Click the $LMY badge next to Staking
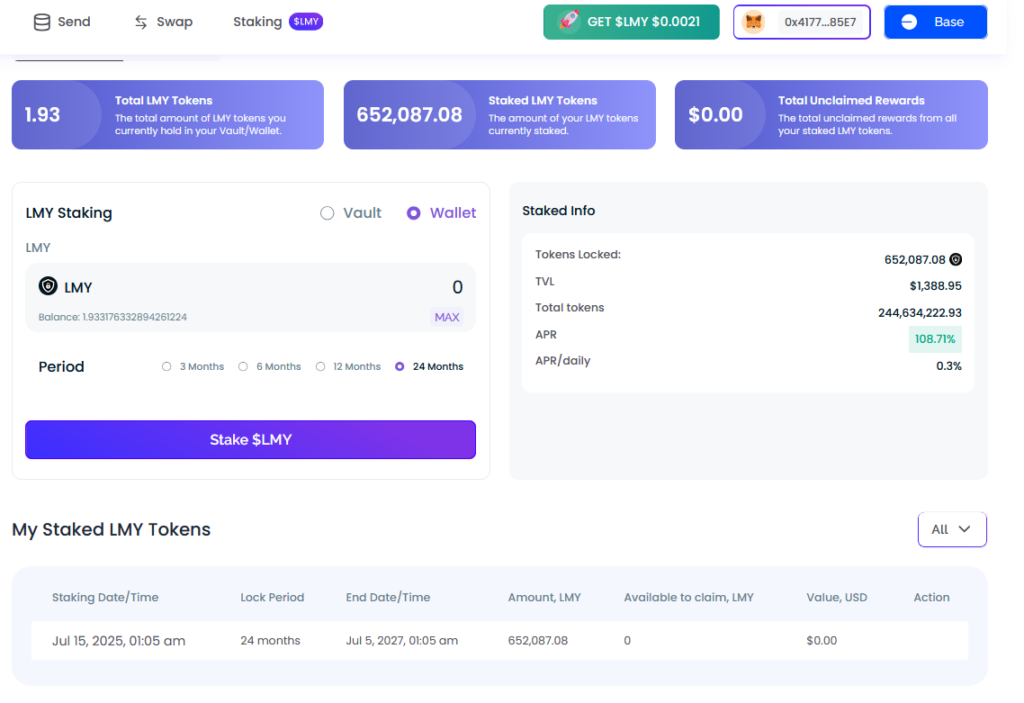The height and width of the screenshot is (703, 1024). (306, 21)
